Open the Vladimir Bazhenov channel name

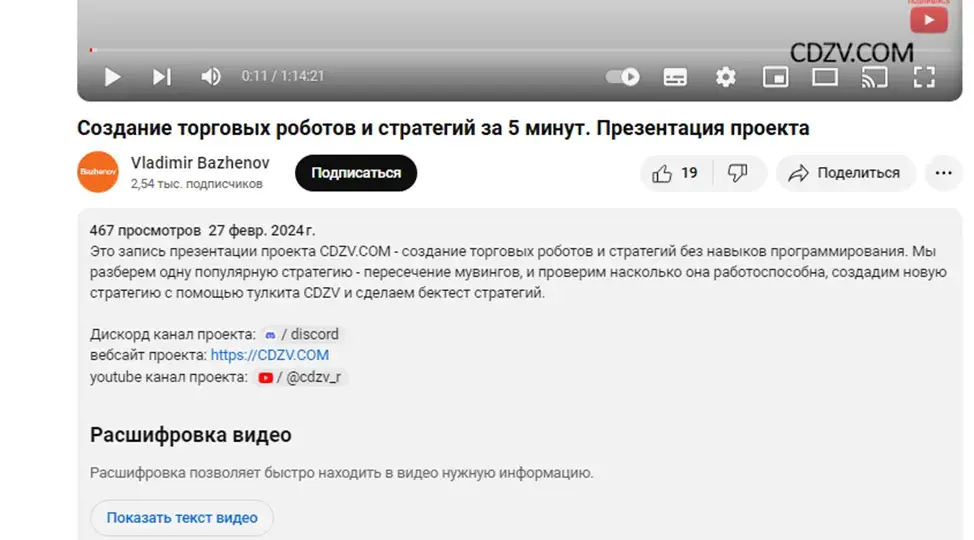click(x=200, y=163)
